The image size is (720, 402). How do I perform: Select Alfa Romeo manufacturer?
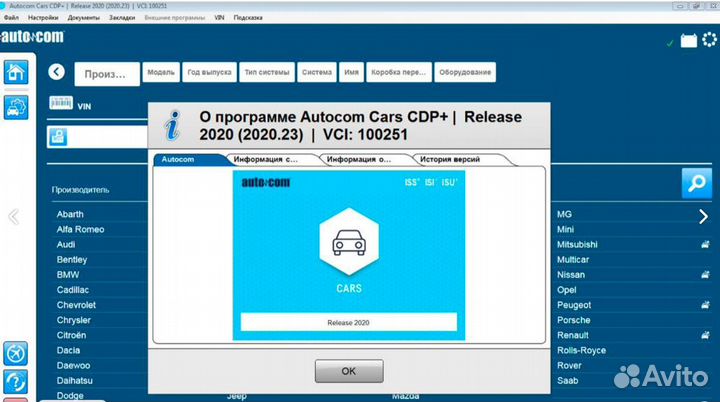[80, 229]
